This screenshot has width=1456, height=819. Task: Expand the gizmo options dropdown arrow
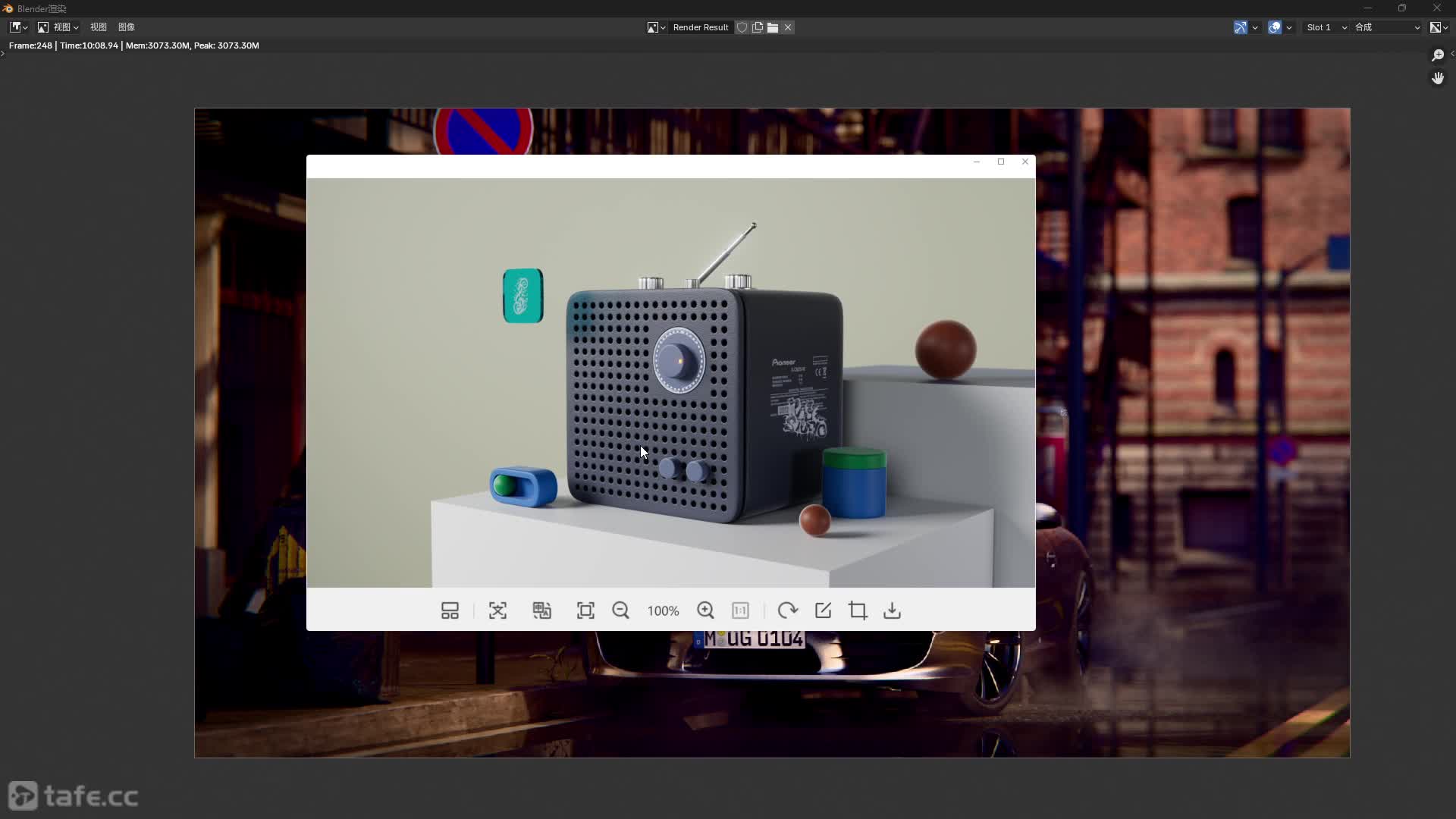[x=1255, y=27]
